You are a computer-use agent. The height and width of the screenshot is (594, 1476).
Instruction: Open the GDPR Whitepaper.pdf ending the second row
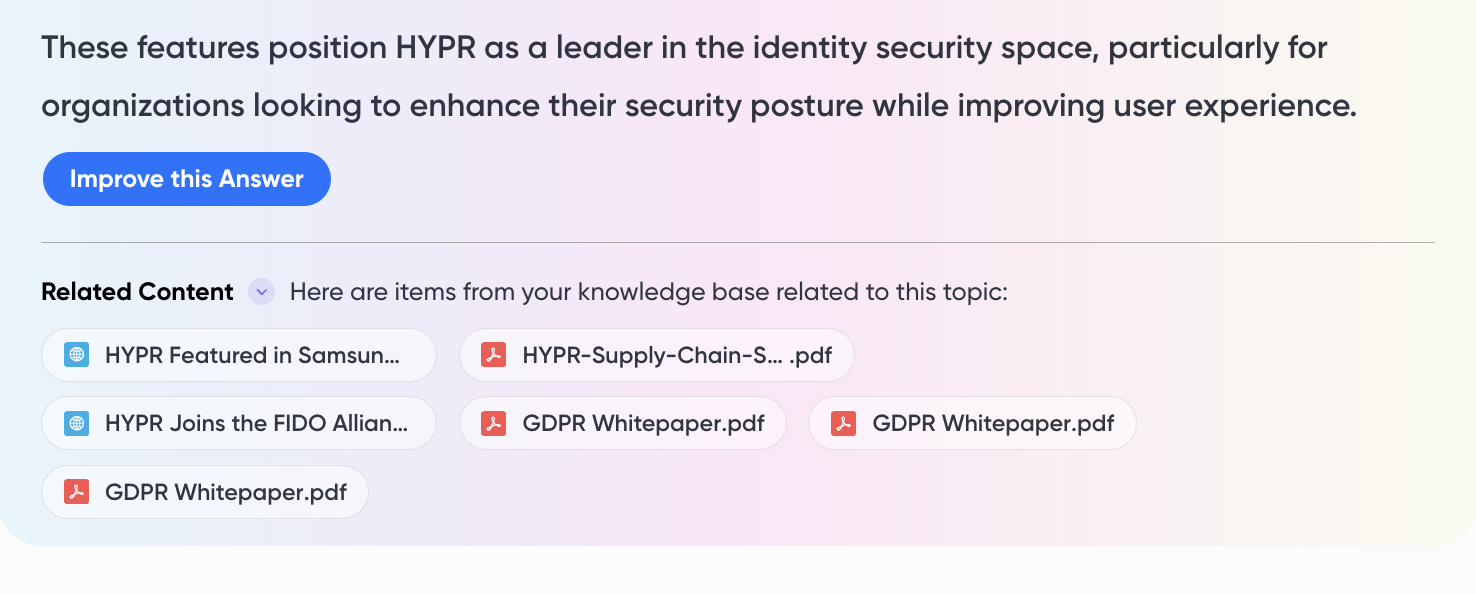click(x=972, y=423)
